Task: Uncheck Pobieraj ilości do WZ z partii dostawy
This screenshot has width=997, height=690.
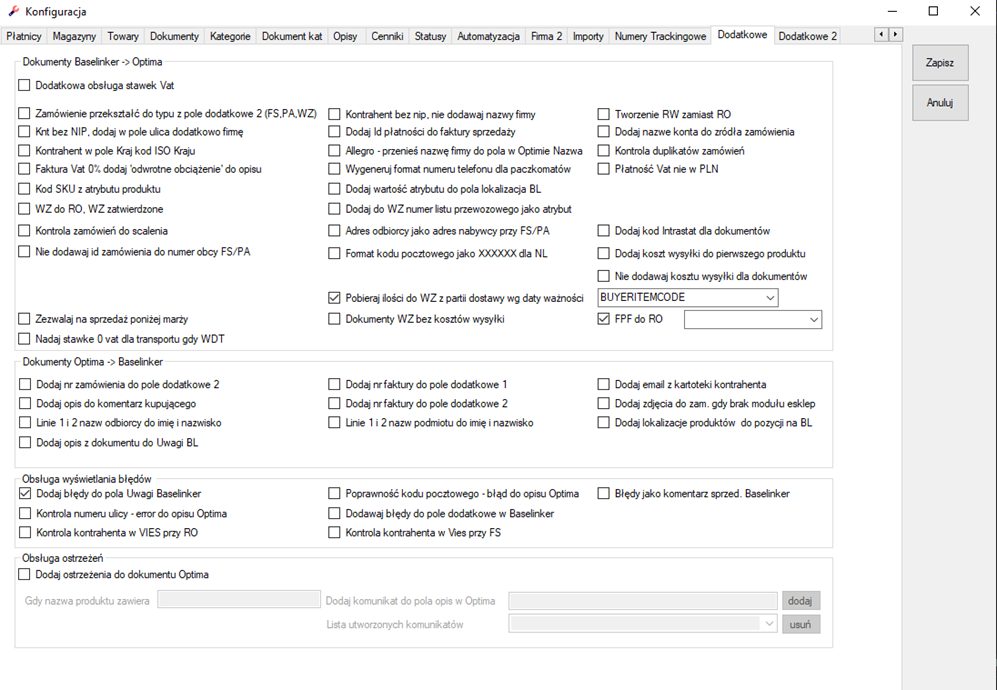Action: (x=334, y=297)
